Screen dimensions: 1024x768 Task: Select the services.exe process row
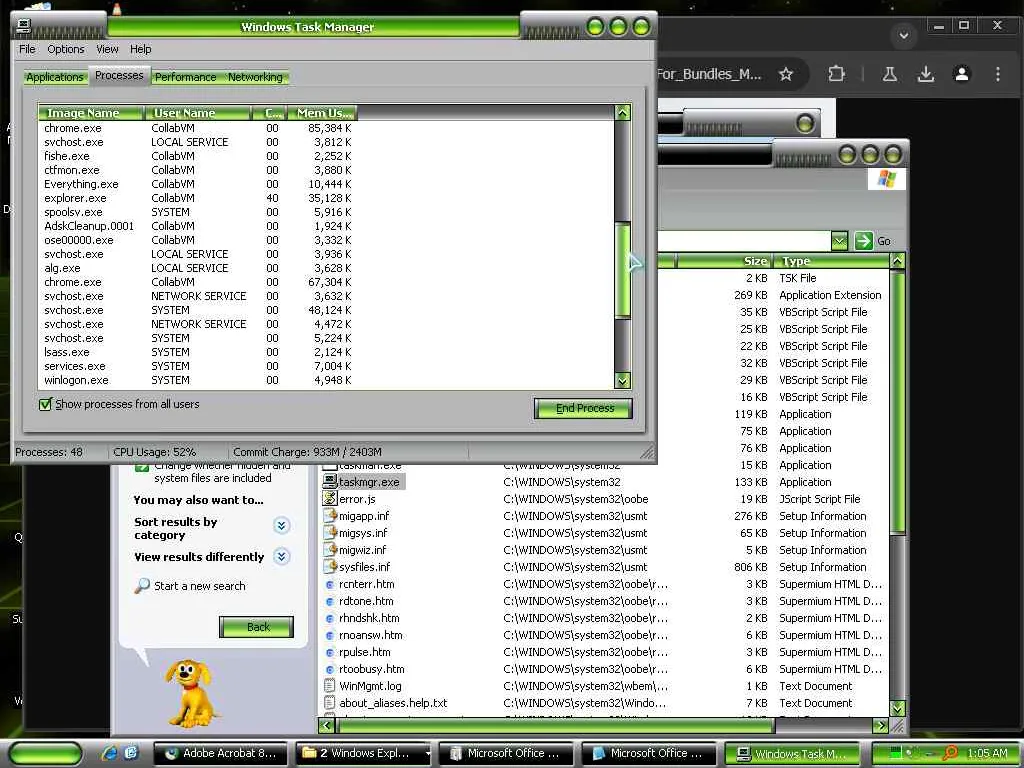point(198,366)
